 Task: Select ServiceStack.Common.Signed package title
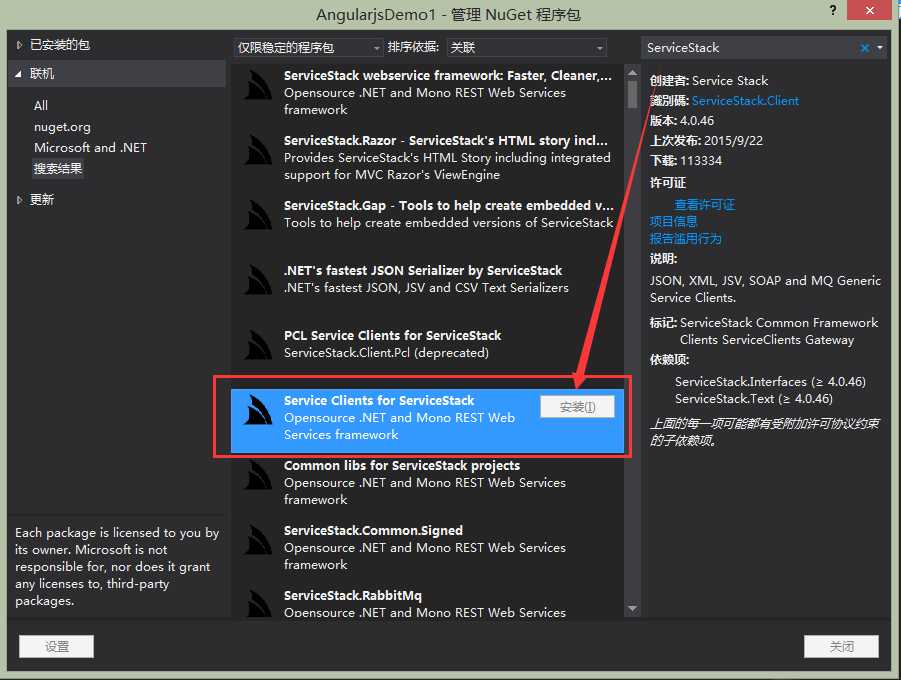coord(374,531)
